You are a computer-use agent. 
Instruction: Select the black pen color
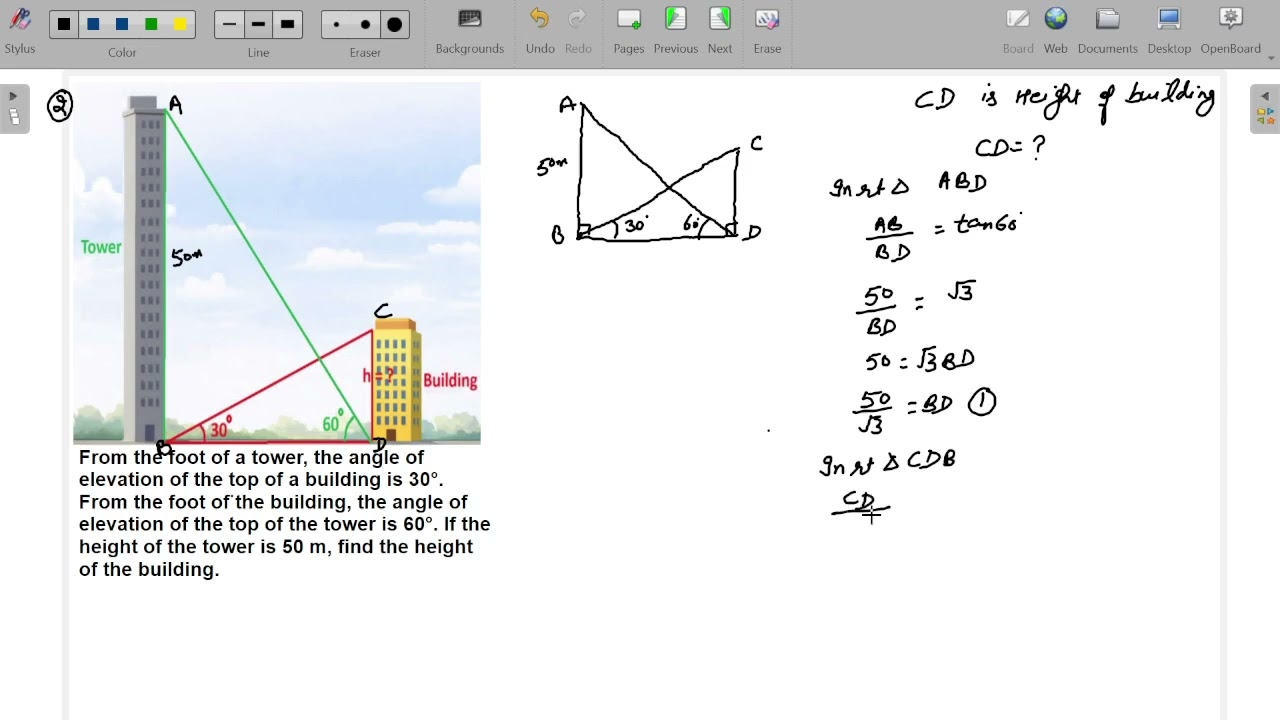[x=64, y=24]
